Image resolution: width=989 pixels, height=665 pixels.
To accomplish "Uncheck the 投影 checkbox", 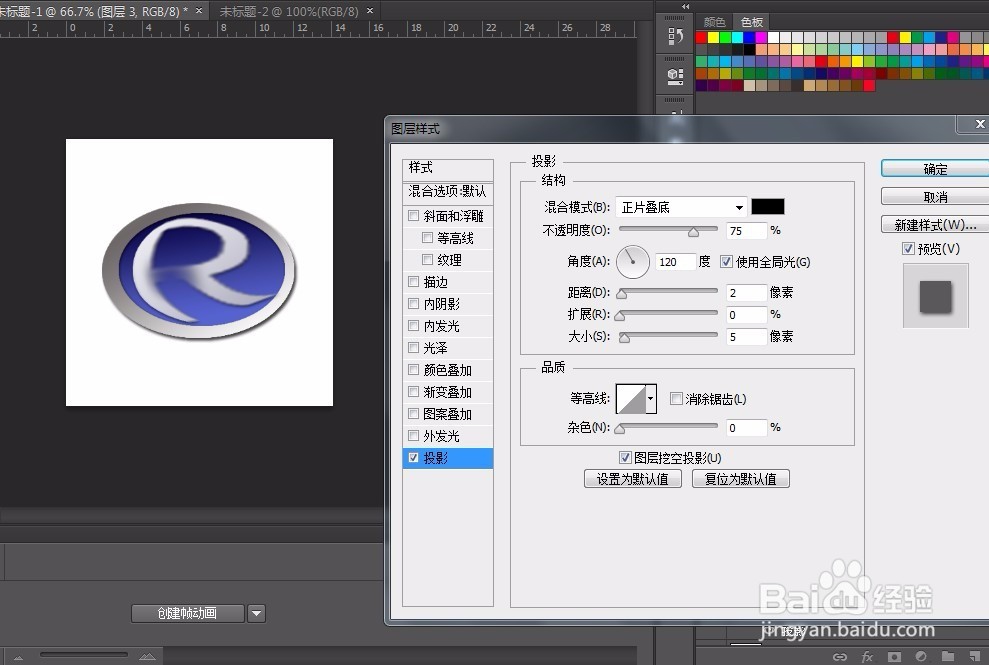I will (x=414, y=457).
